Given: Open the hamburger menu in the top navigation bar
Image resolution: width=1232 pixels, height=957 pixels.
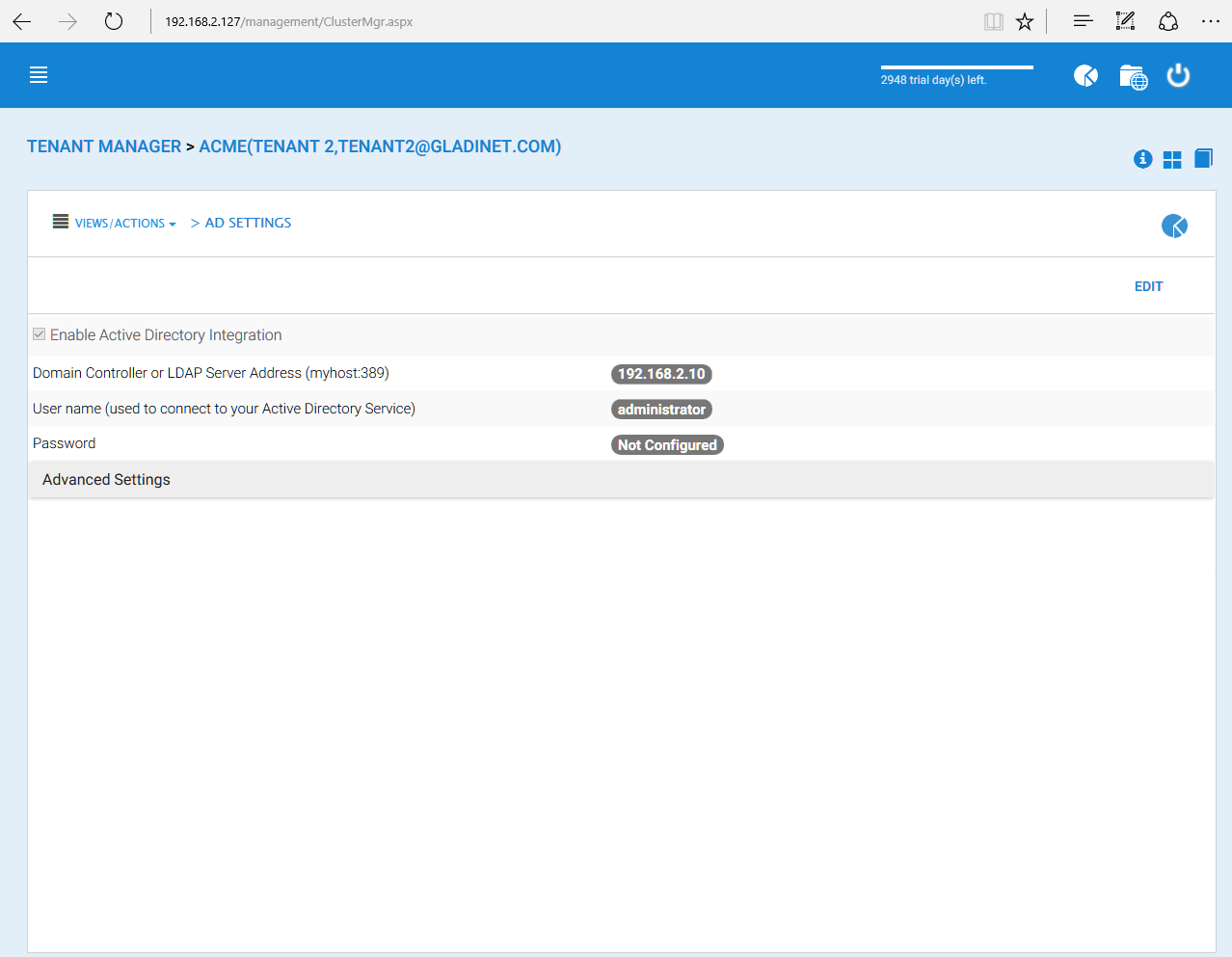Looking at the screenshot, I should coord(38,74).
